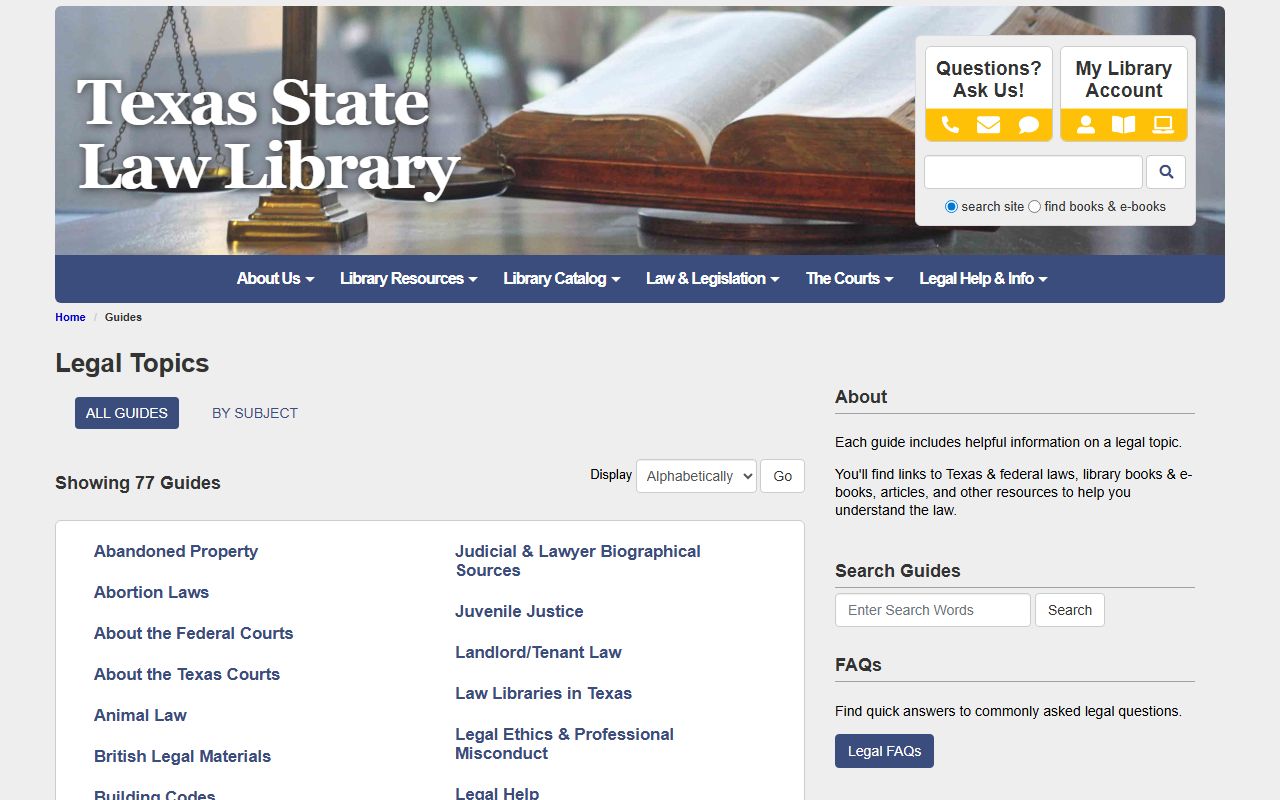Screen dimensions: 1280x800
Task: Open the Juvenile Justice guide
Action: click(519, 611)
